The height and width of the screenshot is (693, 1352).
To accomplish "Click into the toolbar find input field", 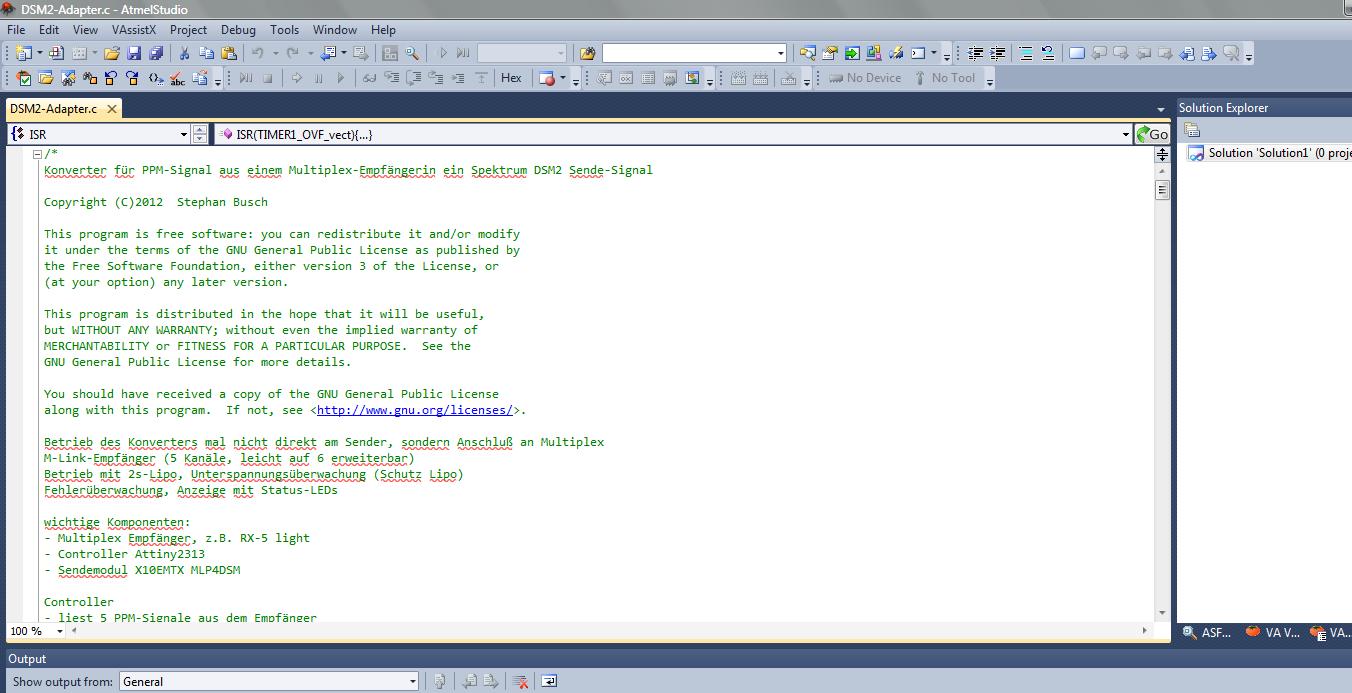I will click(688, 53).
